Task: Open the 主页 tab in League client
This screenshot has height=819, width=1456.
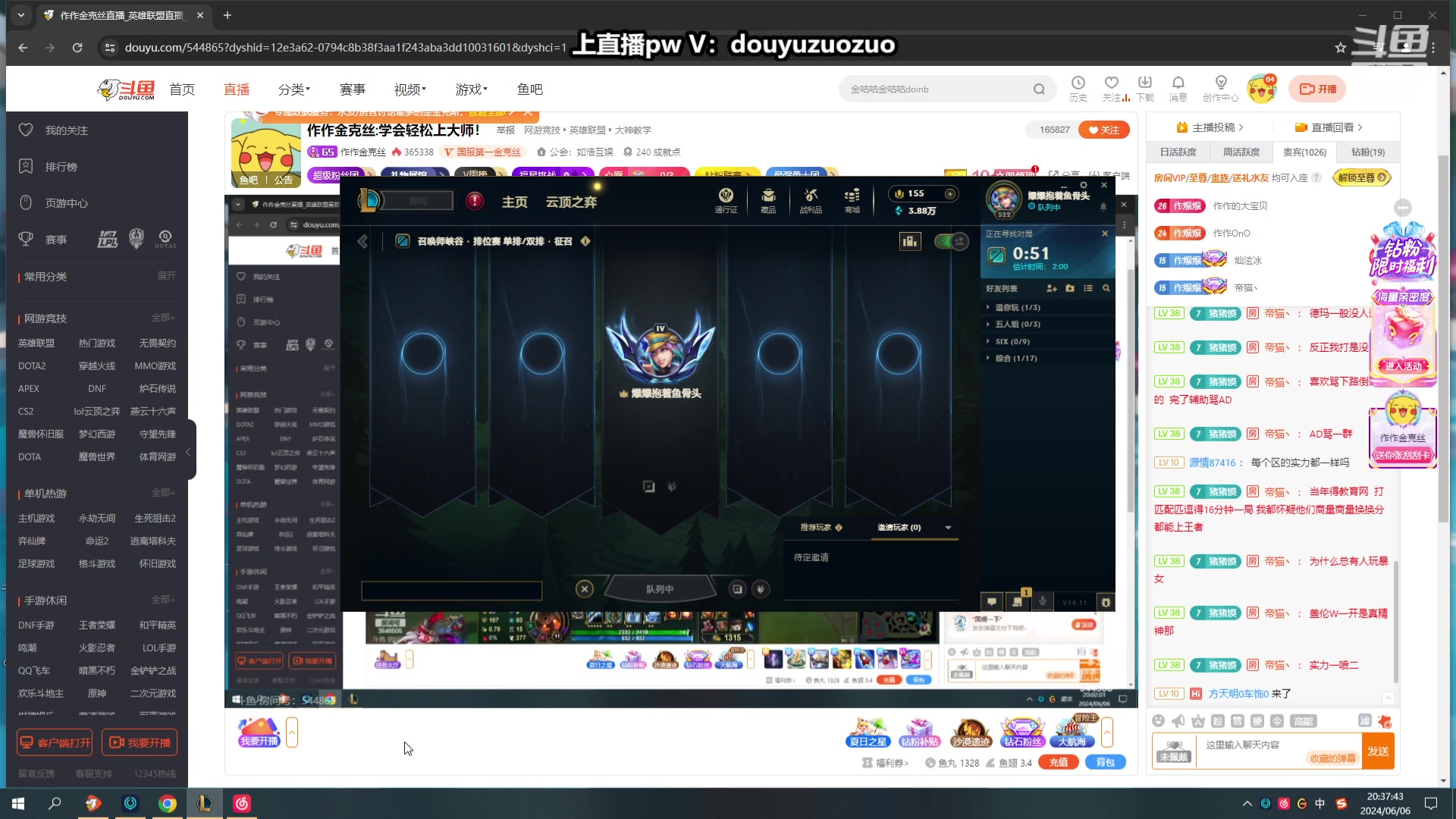Action: [x=514, y=202]
